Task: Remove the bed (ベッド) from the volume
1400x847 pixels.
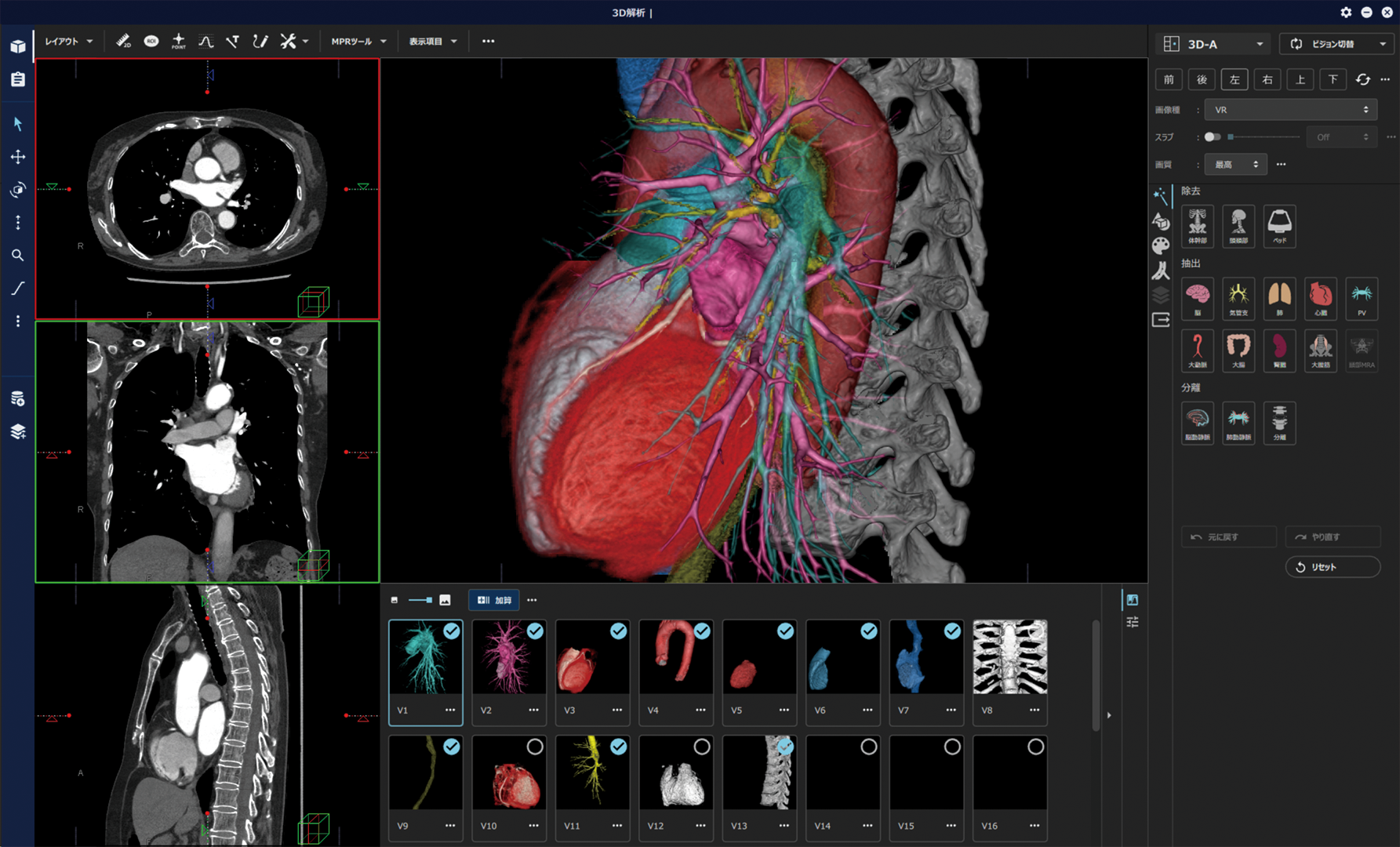Action: click(x=1279, y=226)
